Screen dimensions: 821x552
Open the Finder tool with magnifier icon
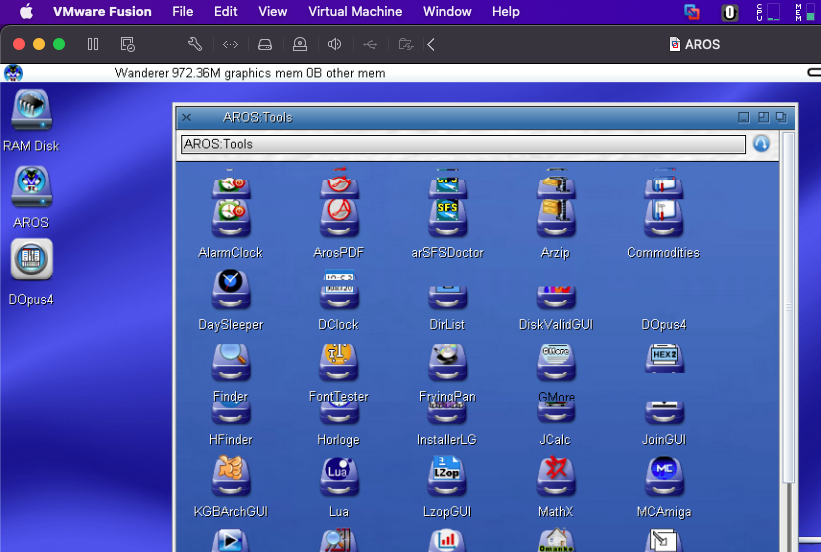point(230,363)
